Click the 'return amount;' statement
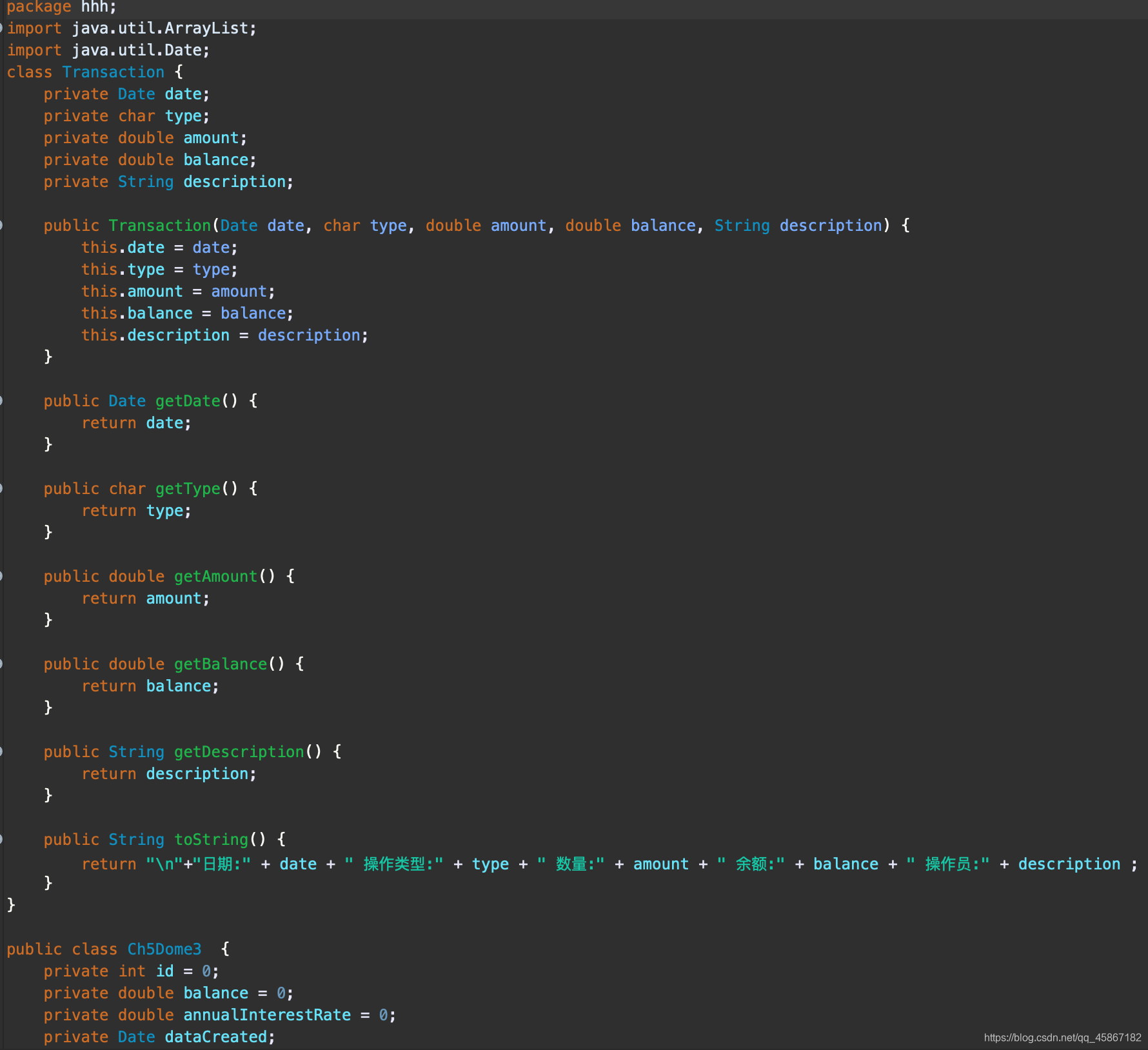 tap(146, 599)
